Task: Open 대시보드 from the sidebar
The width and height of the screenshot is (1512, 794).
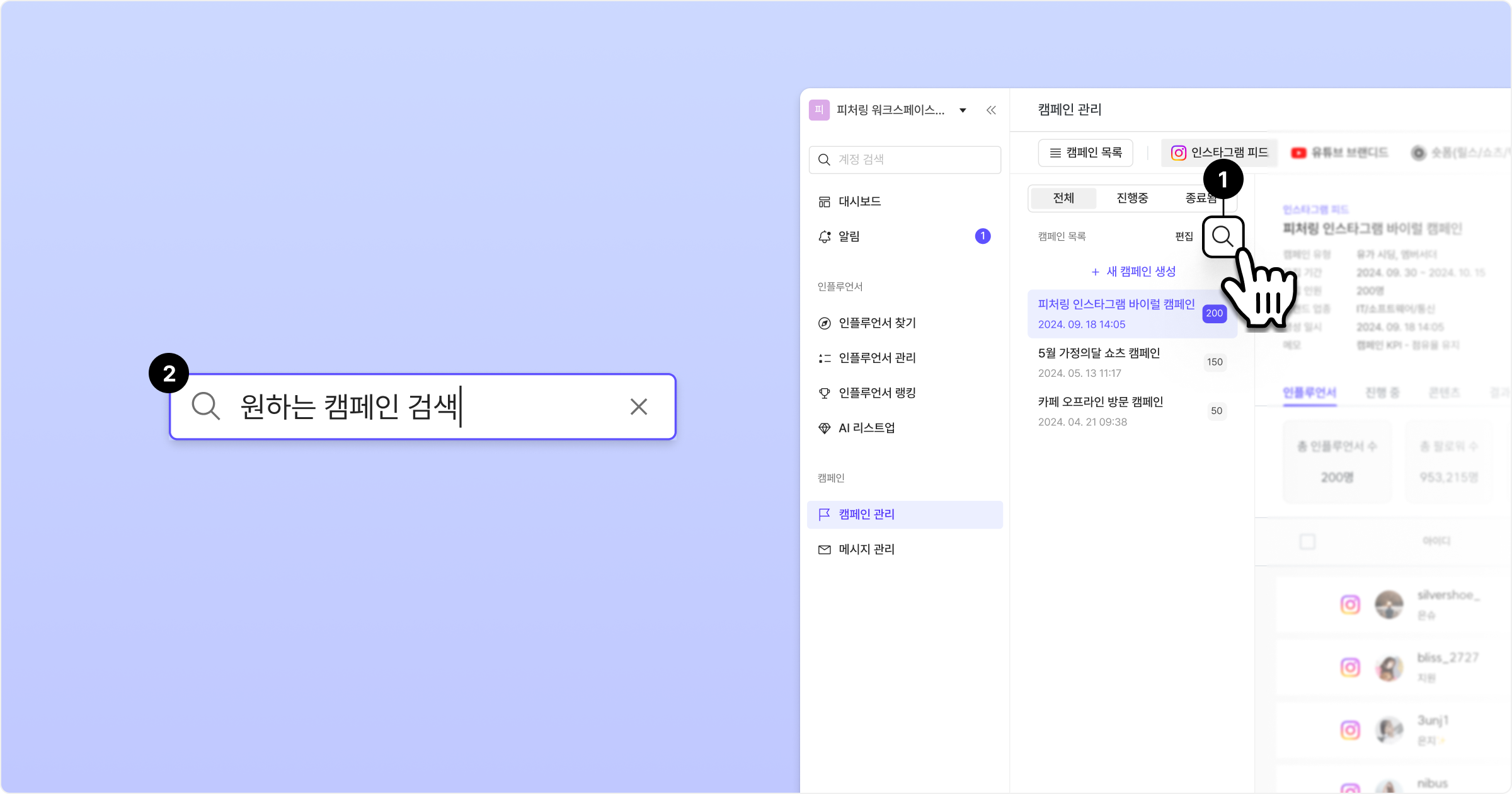Action: (859, 202)
